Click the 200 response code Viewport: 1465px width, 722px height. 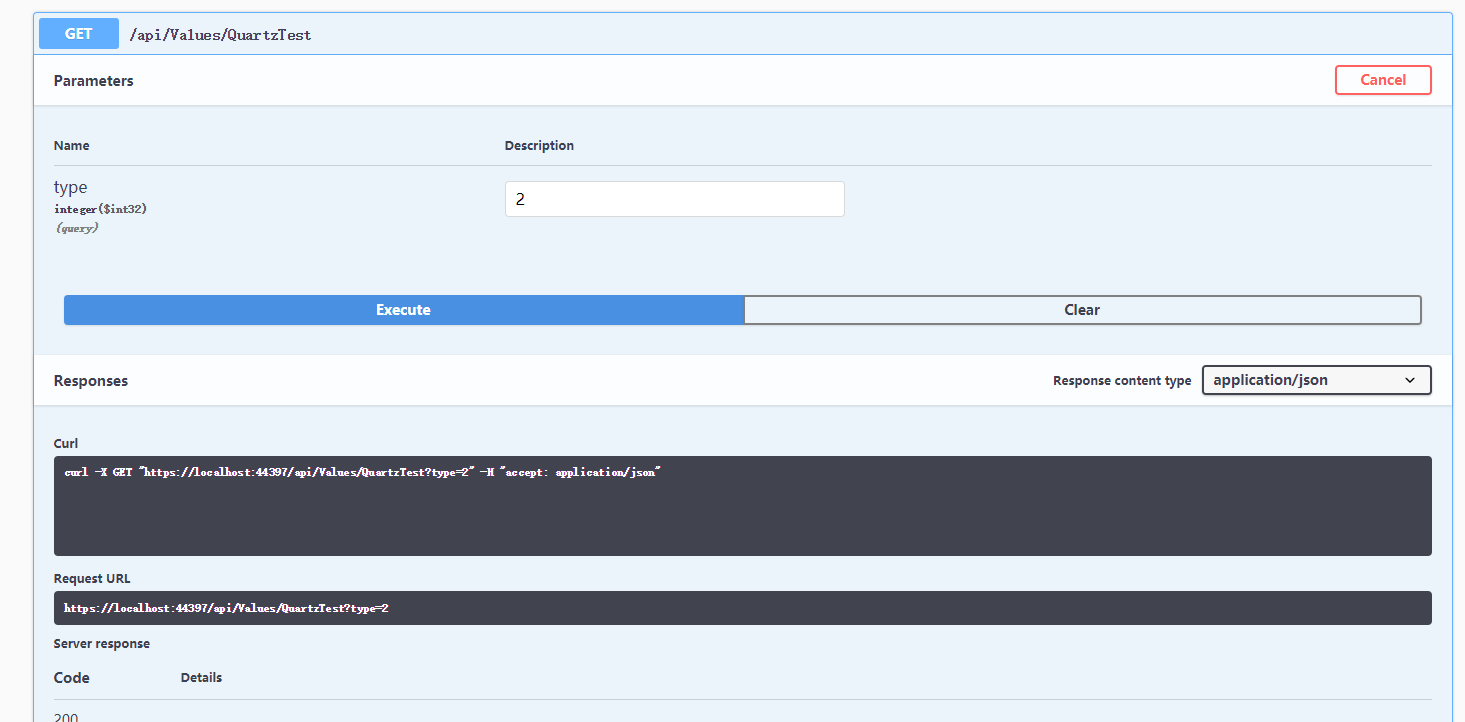click(66, 716)
